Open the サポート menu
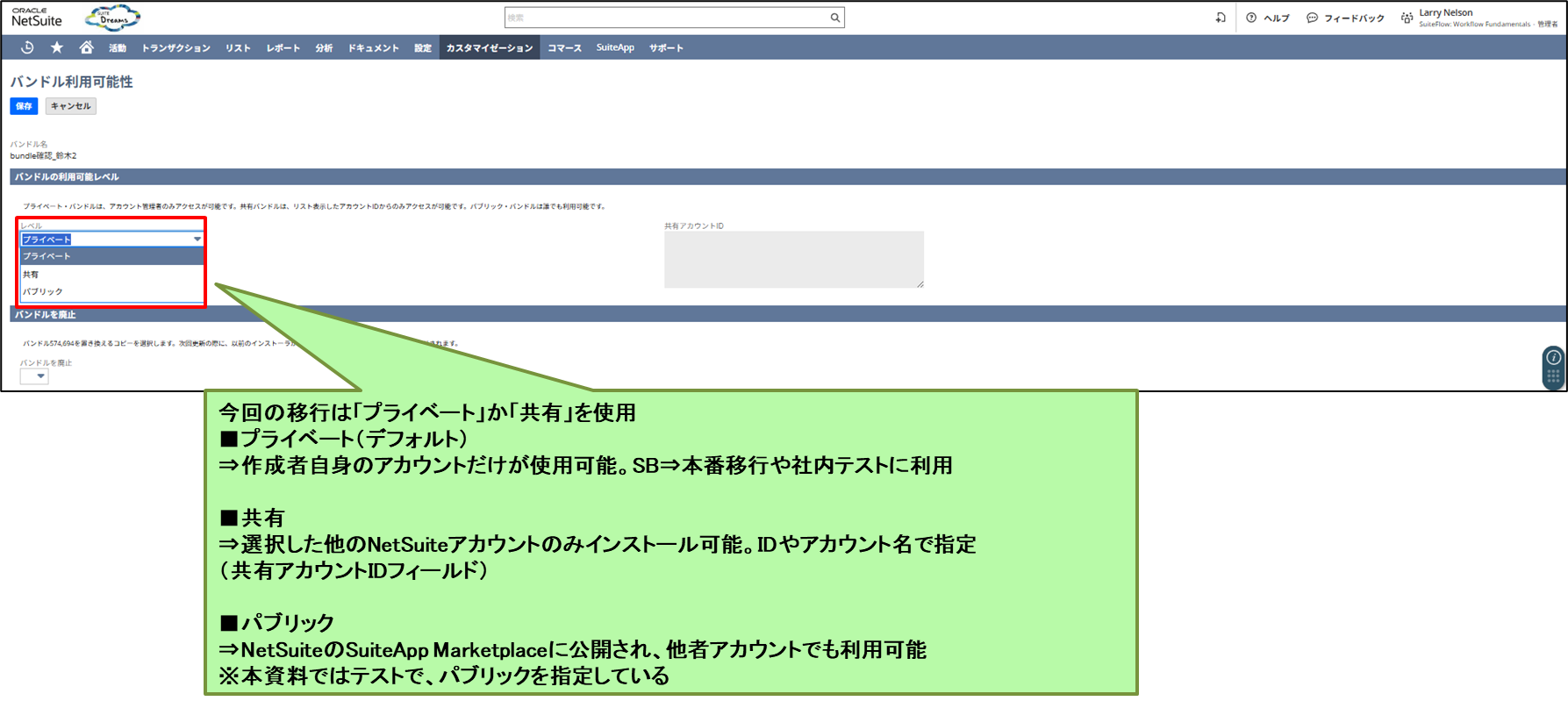This screenshot has height=701, width=1568. coord(666,48)
